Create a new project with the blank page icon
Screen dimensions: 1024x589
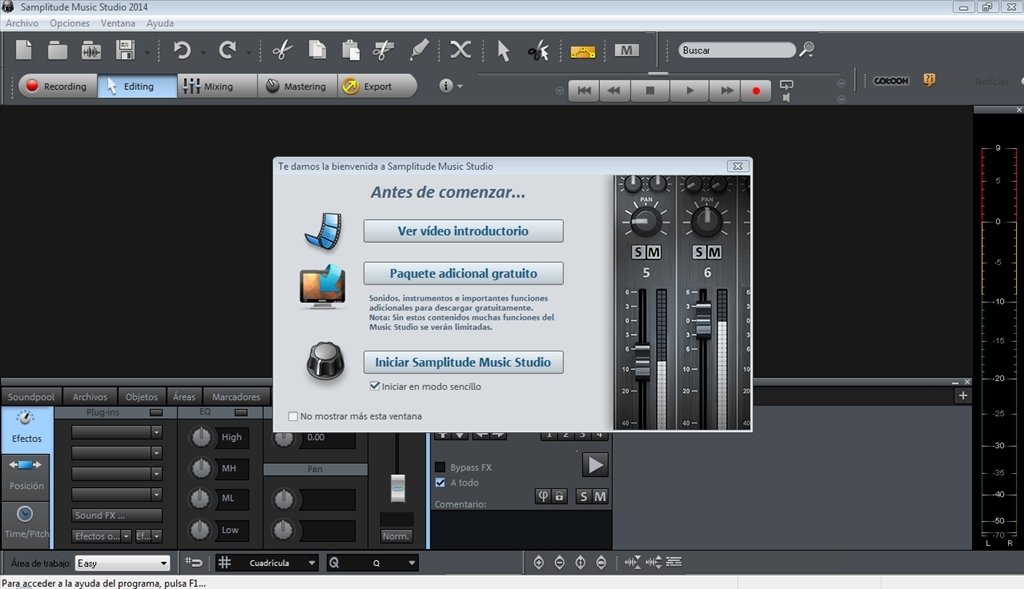click(24, 50)
